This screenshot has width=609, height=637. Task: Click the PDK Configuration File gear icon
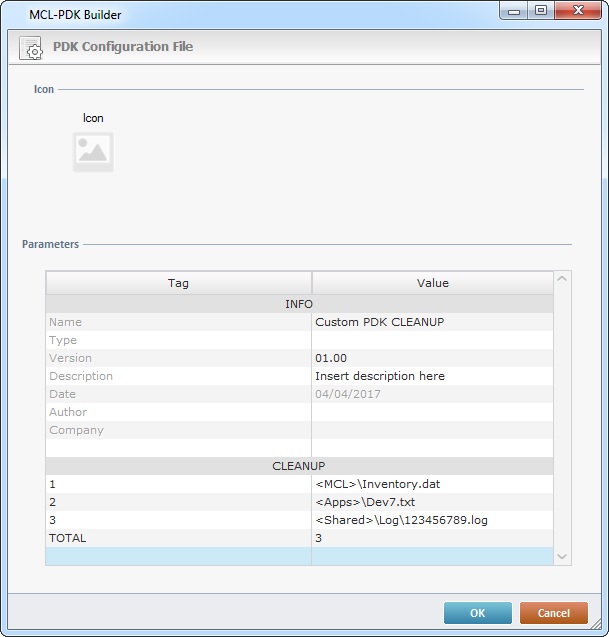(x=31, y=47)
